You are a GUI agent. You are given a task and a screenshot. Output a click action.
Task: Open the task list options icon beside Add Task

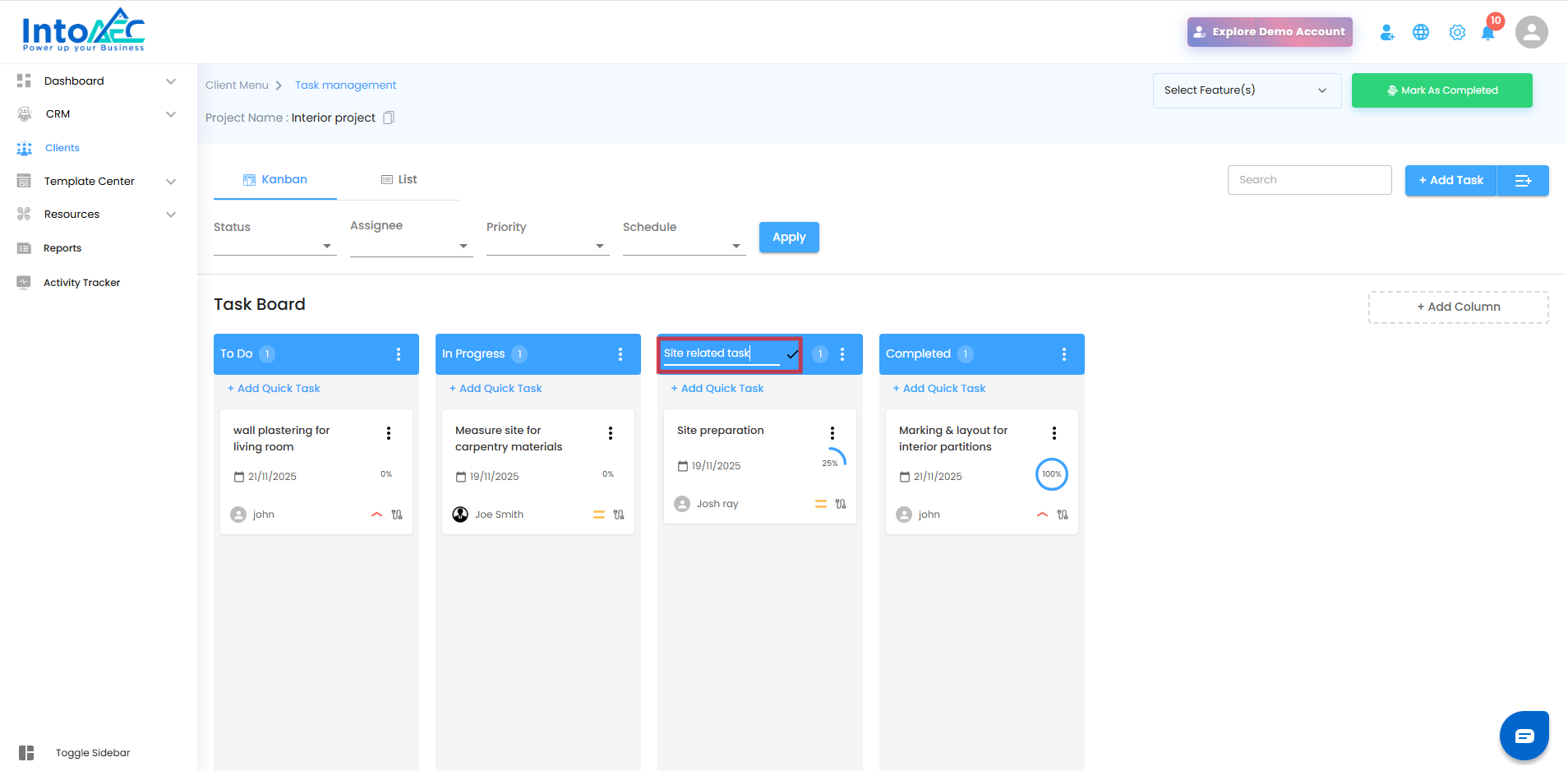[1523, 181]
